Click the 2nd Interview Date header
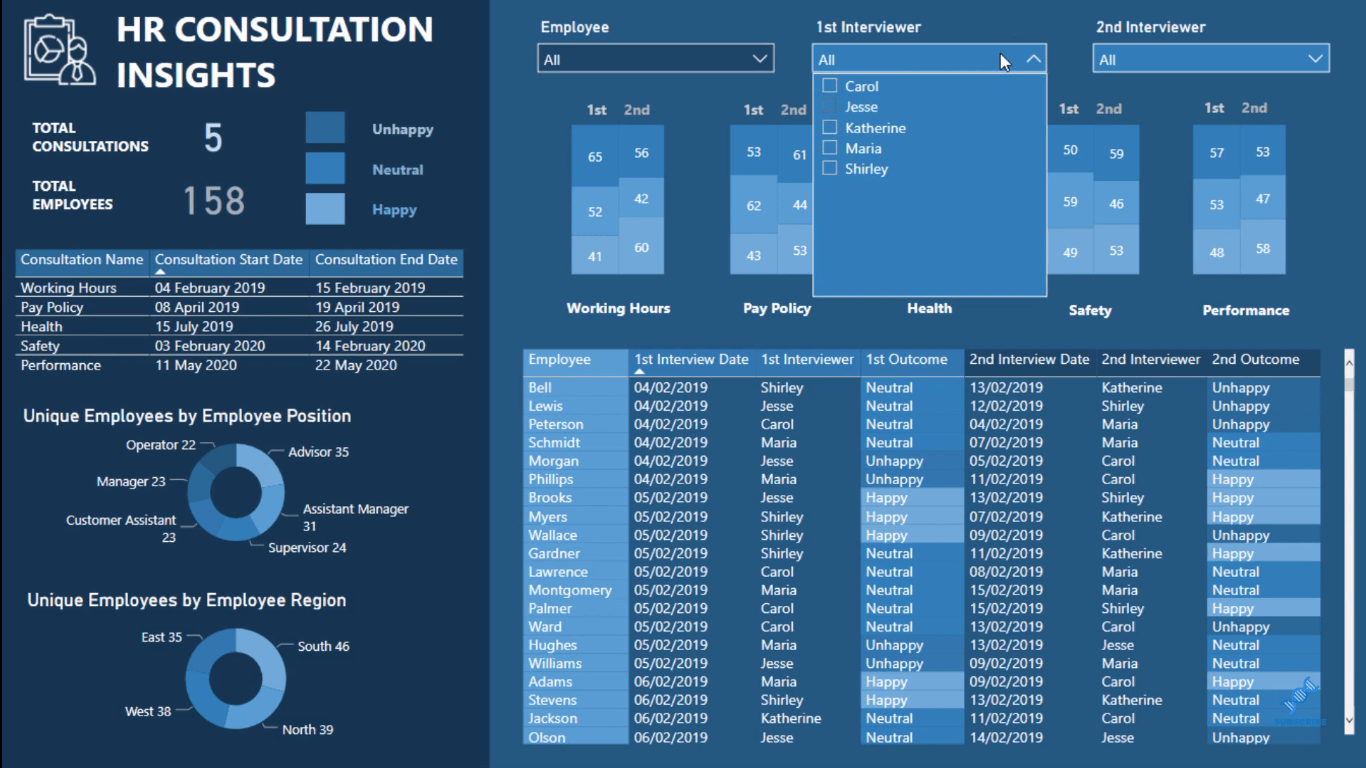 [x=1029, y=360]
